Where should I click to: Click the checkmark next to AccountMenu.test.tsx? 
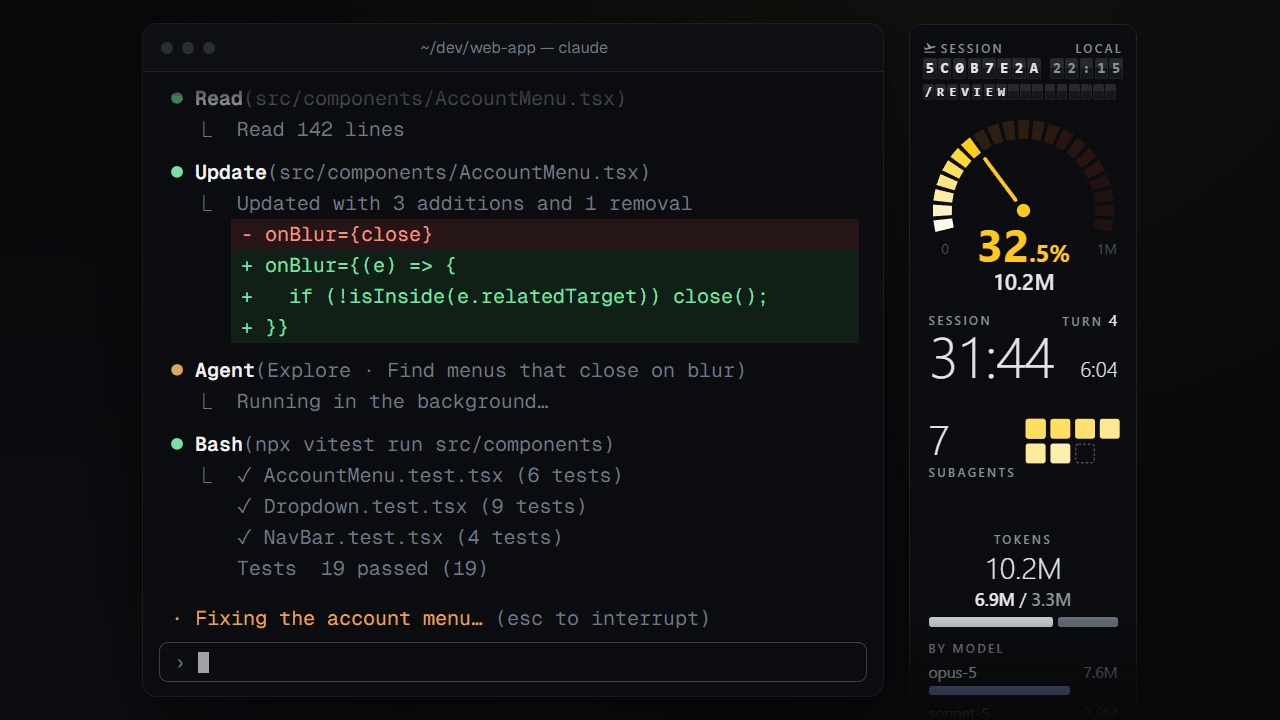244,475
